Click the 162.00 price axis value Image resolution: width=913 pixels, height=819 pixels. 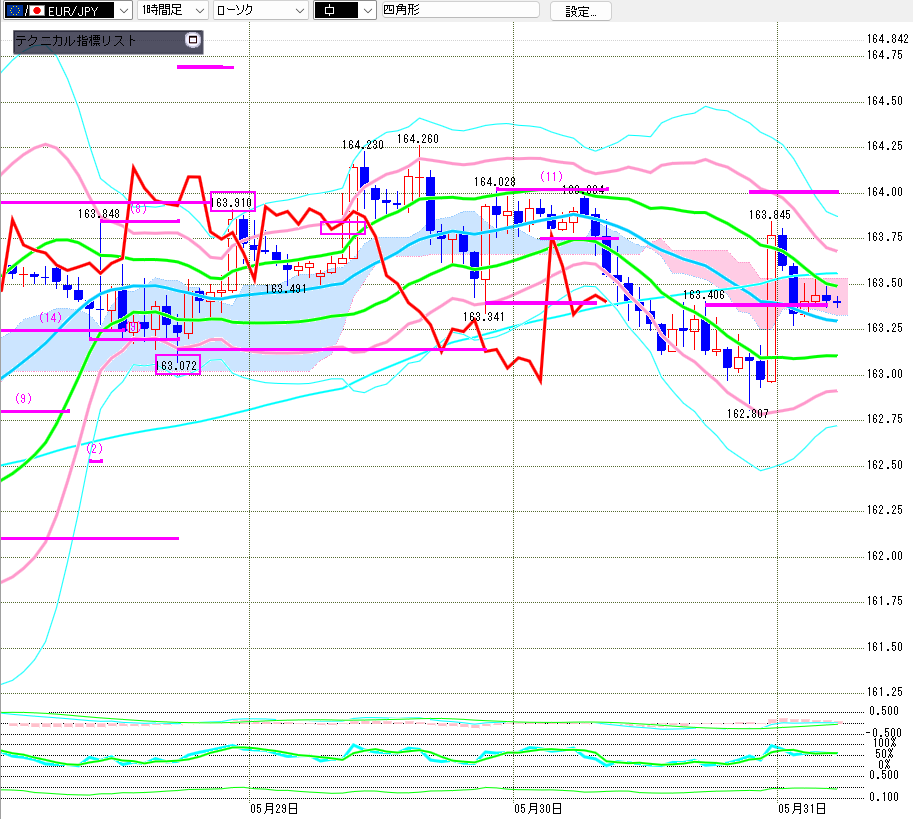[x=884, y=556]
